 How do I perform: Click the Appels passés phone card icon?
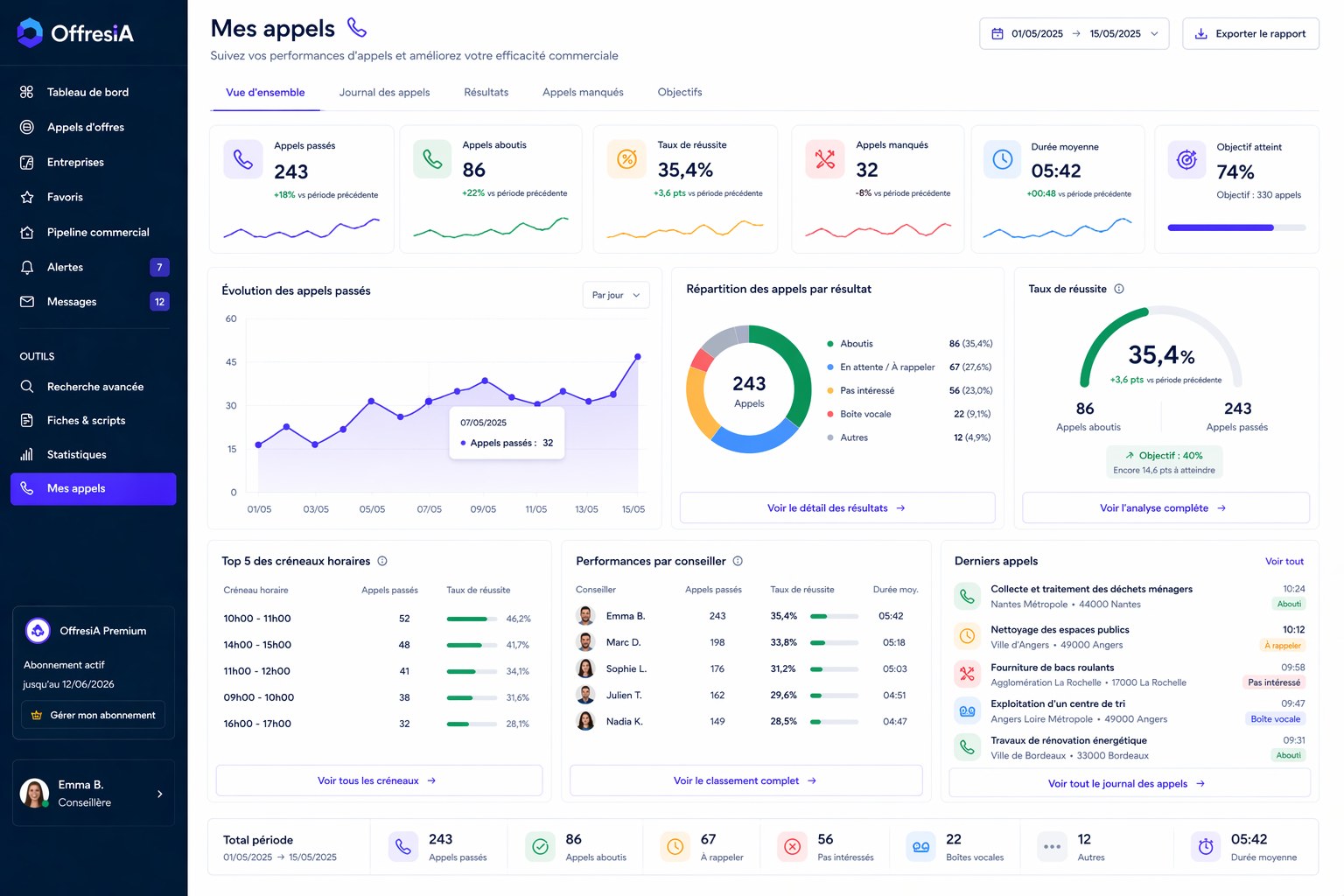[x=243, y=159]
